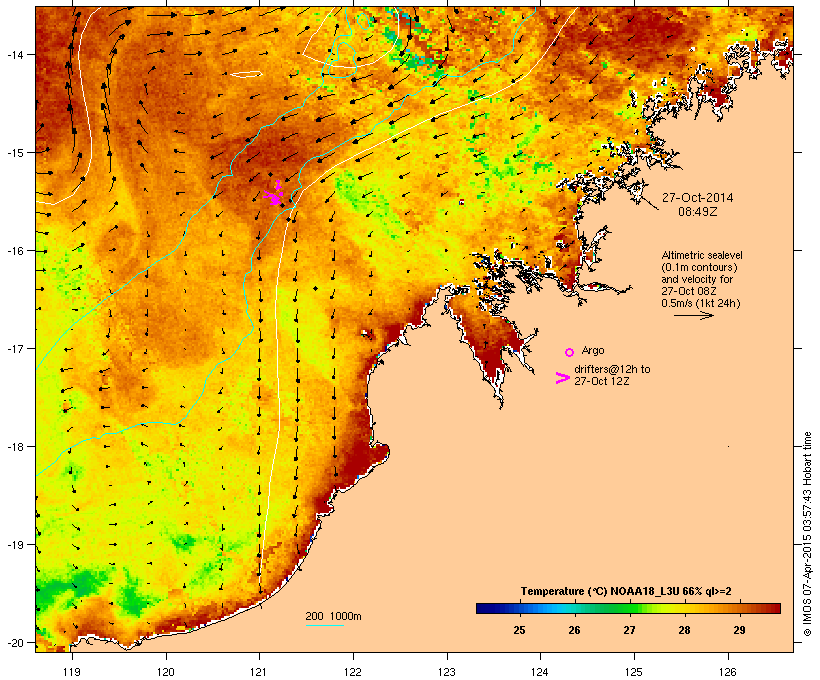
Task: Click the 0.5m/s velocity reference arrow
Action: (694, 315)
